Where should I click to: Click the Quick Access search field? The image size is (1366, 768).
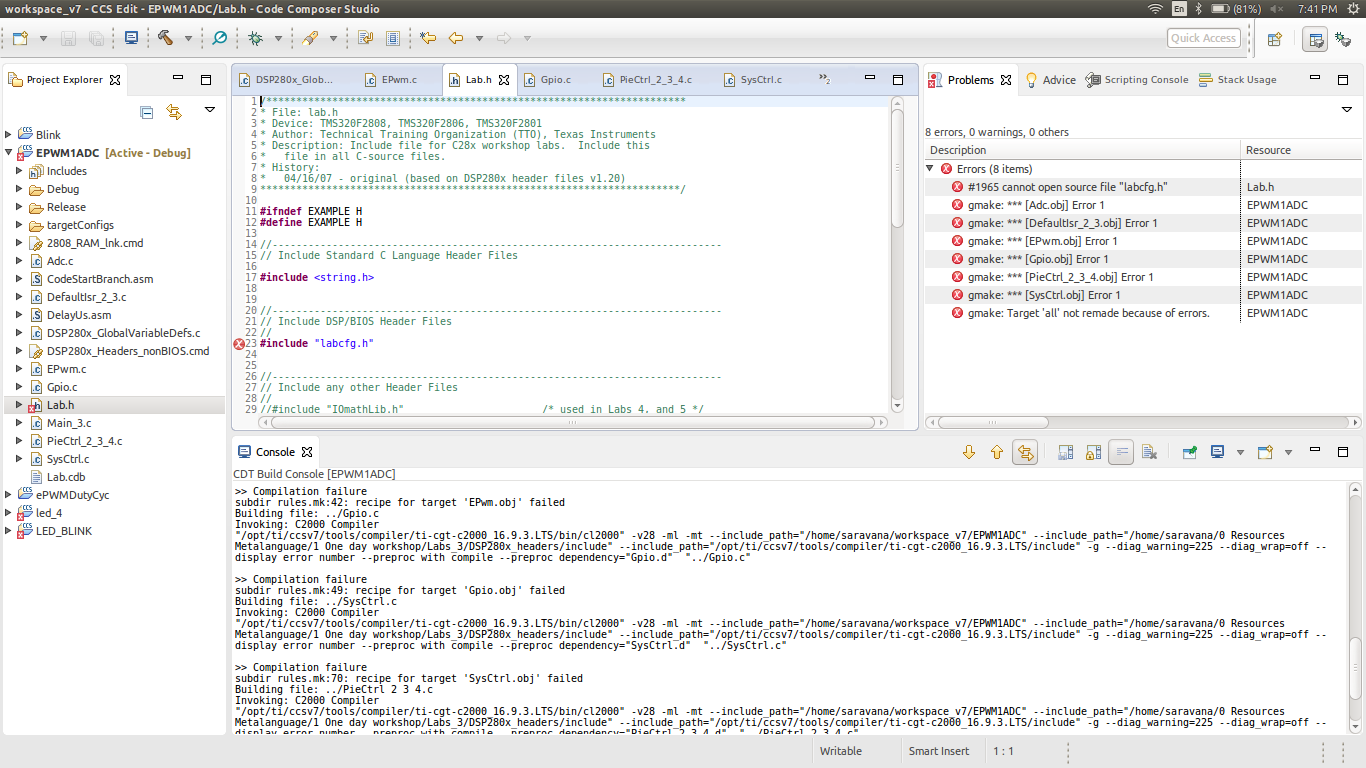click(1204, 38)
